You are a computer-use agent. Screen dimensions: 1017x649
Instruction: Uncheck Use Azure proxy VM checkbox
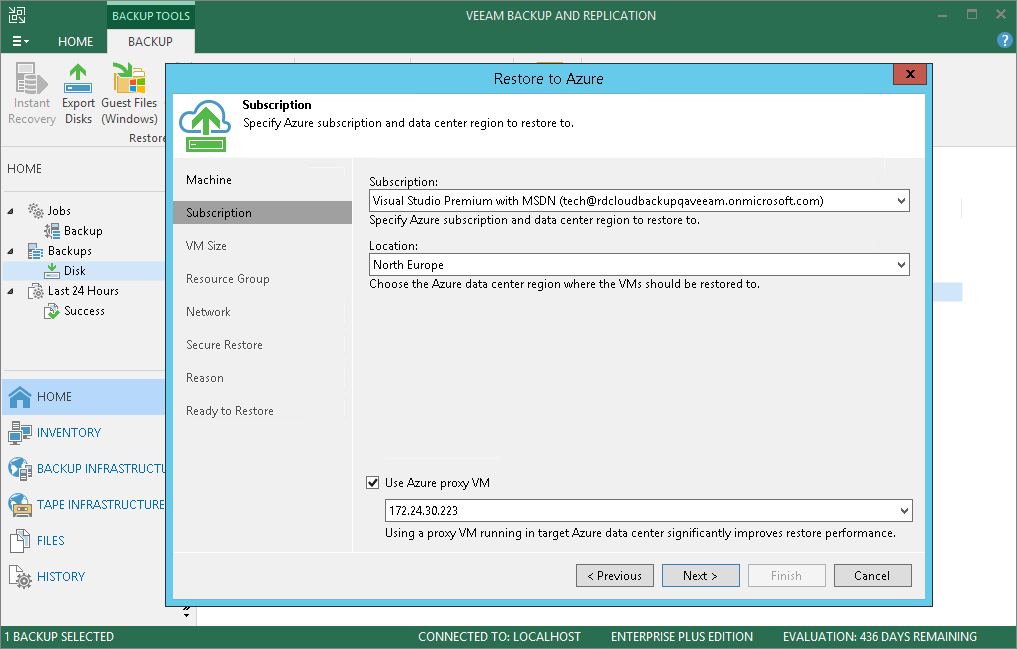click(373, 483)
